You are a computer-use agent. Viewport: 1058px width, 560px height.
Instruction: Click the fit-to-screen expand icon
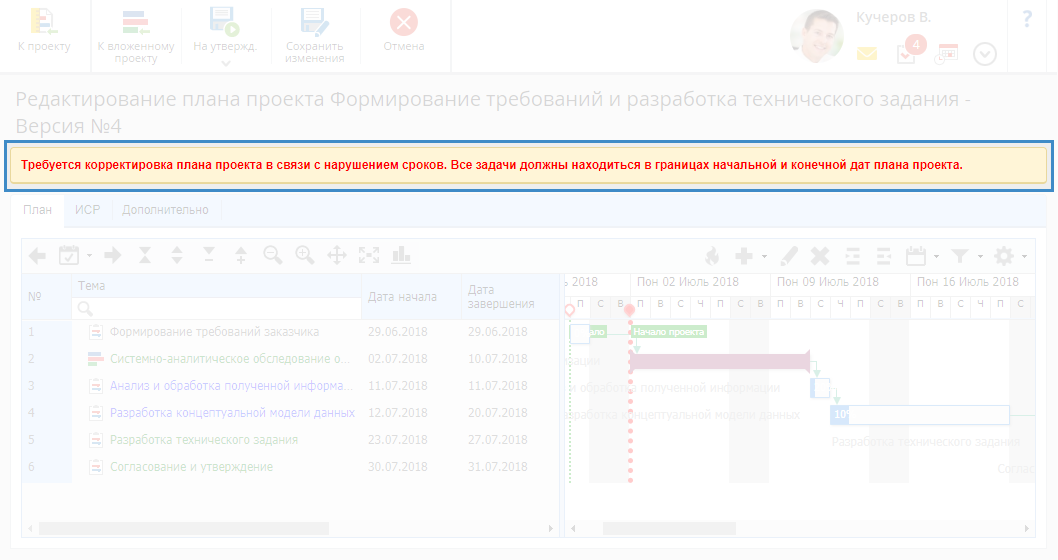pos(369,255)
